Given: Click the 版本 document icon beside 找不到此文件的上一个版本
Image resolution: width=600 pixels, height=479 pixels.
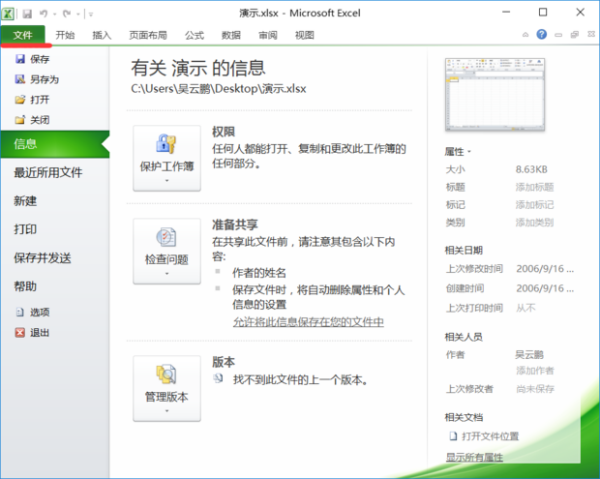Looking at the screenshot, I should [x=218, y=379].
